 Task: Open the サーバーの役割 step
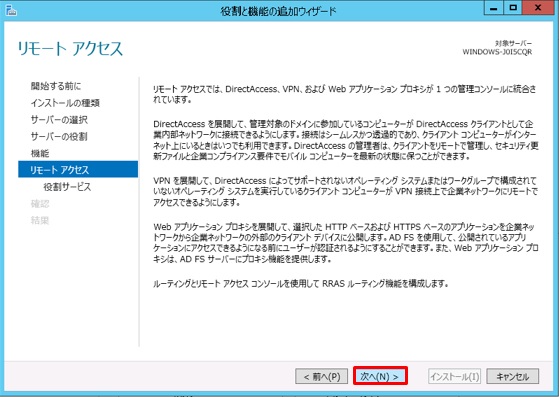click(x=59, y=136)
